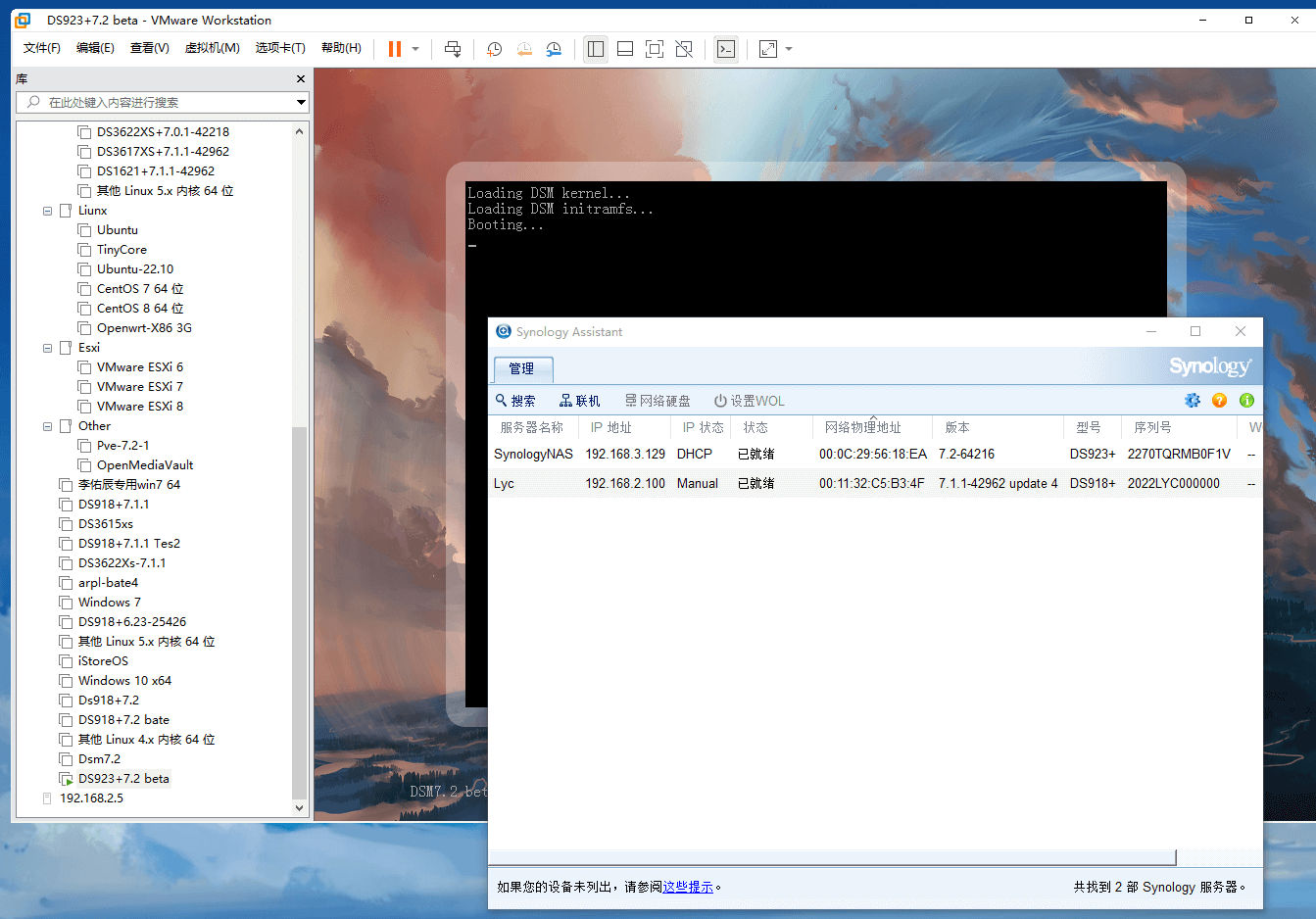
Task: Open the 虚拟机(M) menu
Action: (x=213, y=48)
